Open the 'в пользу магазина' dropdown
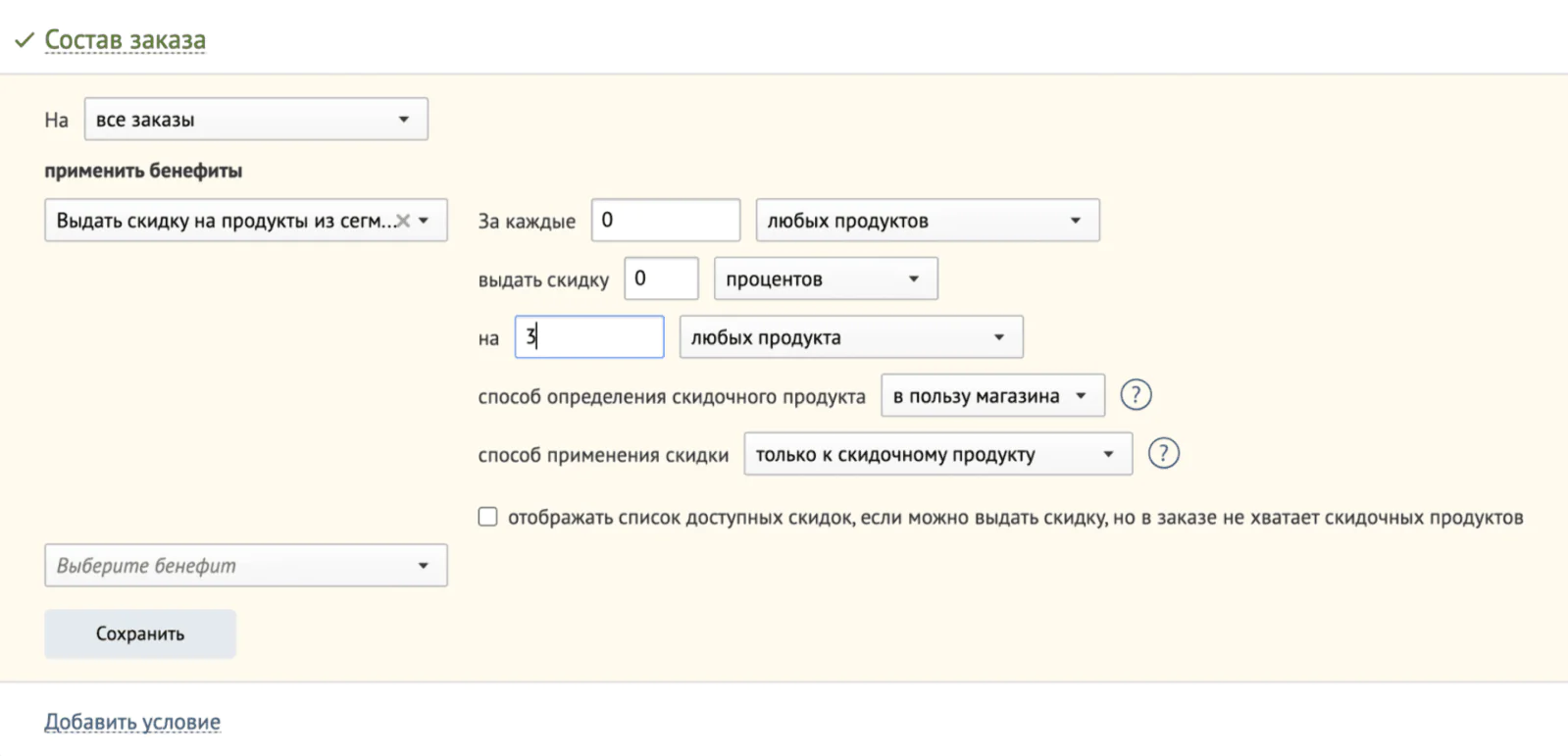Image resolution: width=1568 pixels, height=756 pixels. click(x=992, y=396)
